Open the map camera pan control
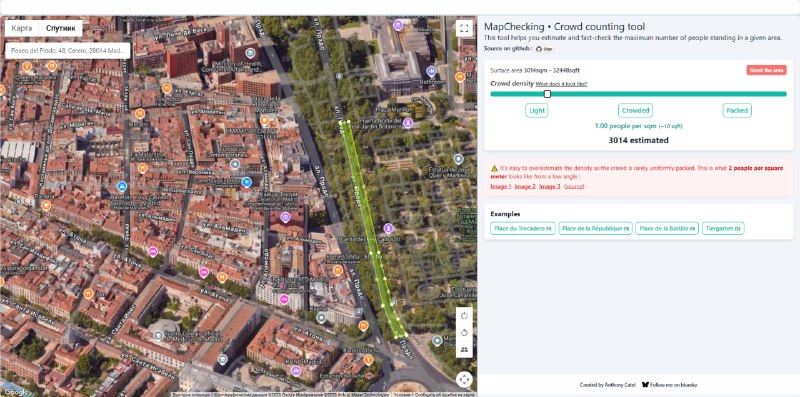 [464, 380]
